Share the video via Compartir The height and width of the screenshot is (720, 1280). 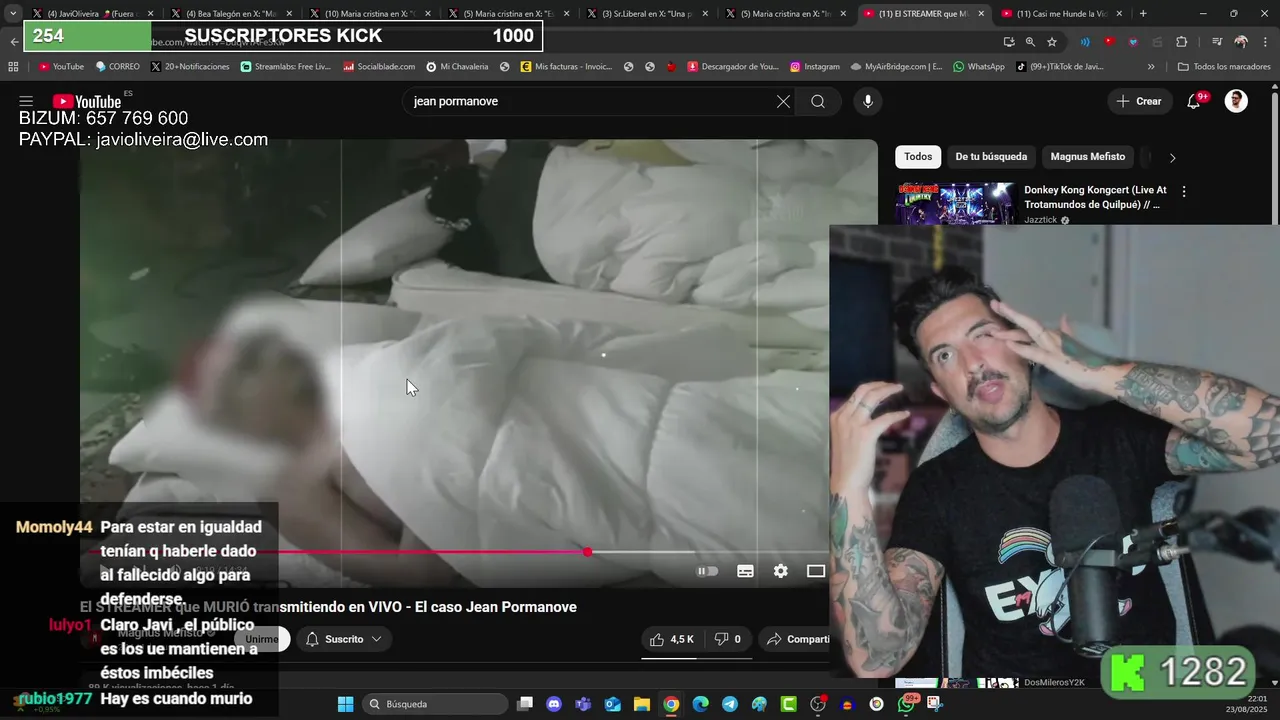click(797, 639)
